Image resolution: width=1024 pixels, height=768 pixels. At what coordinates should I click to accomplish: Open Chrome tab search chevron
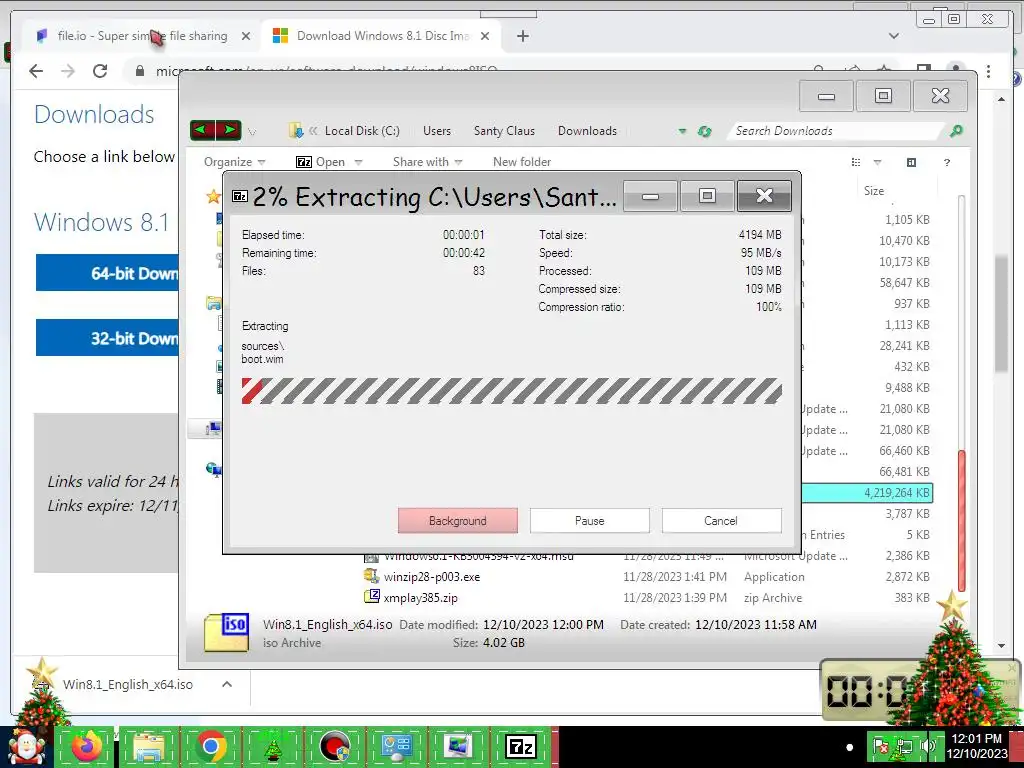(893, 36)
